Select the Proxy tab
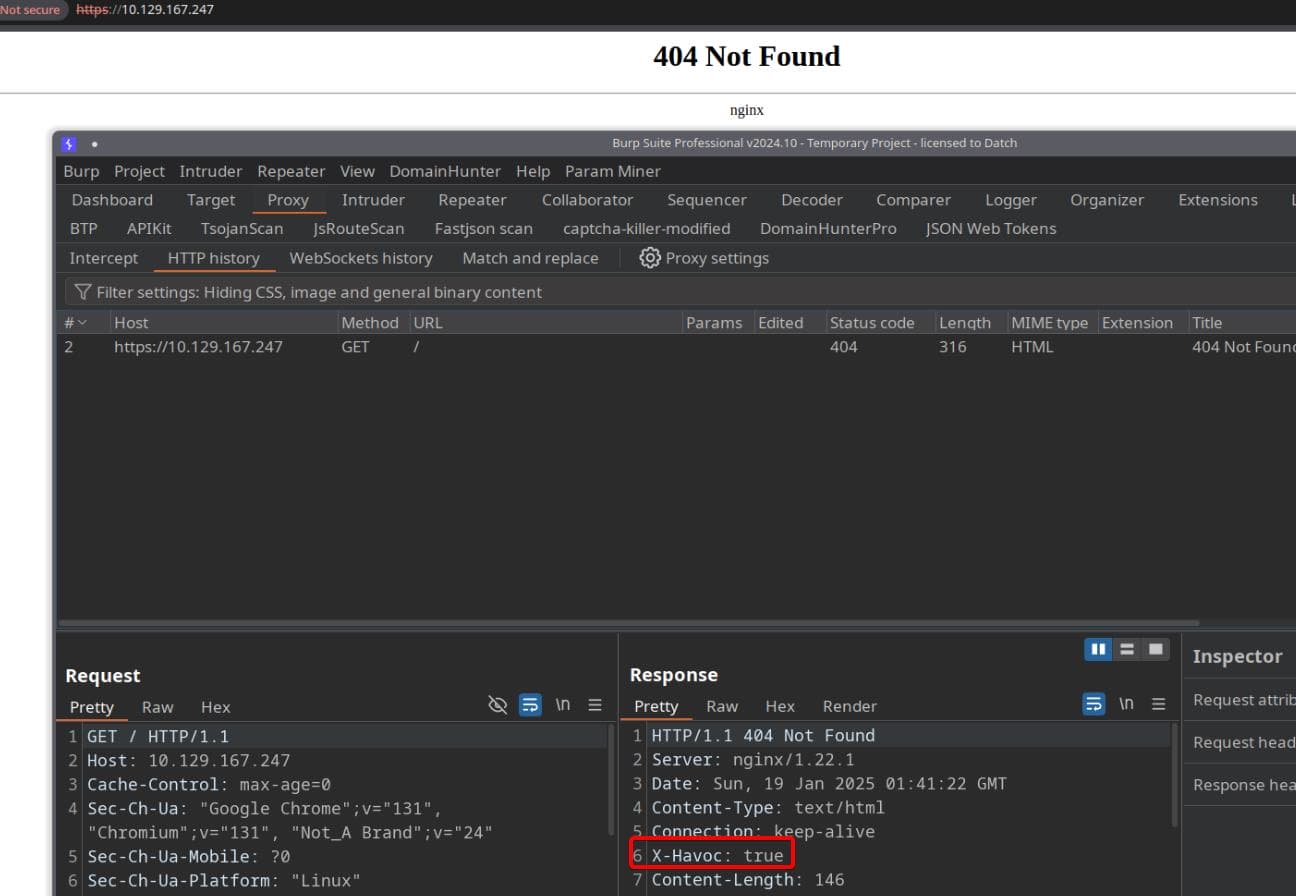This screenshot has width=1296, height=896. tap(288, 200)
